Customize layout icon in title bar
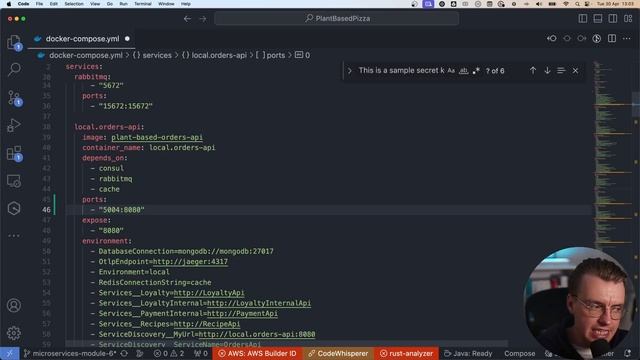Viewport: 640px width, 360px height. 628,18
